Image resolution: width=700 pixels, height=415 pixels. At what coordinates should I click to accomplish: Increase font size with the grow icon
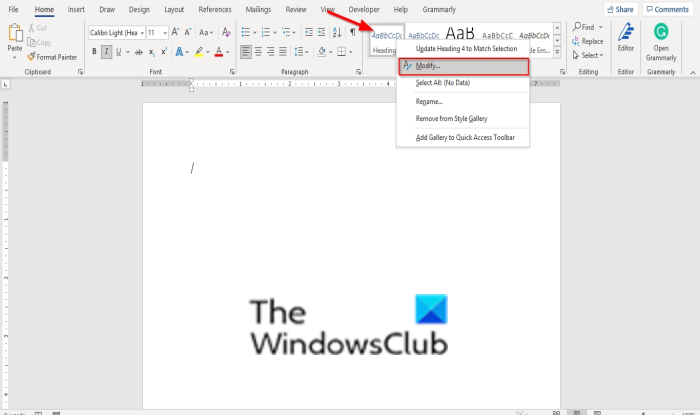(x=175, y=32)
